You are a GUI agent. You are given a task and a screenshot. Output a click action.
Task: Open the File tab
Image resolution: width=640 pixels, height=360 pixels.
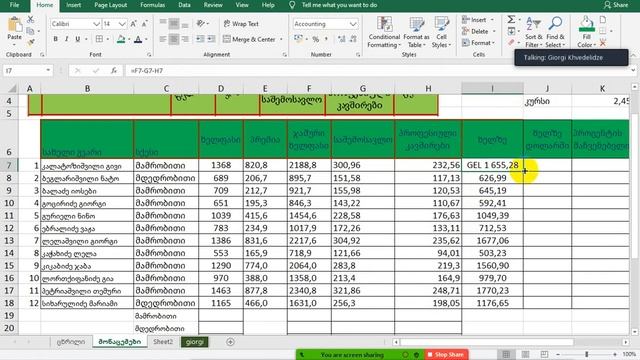(14, 5)
